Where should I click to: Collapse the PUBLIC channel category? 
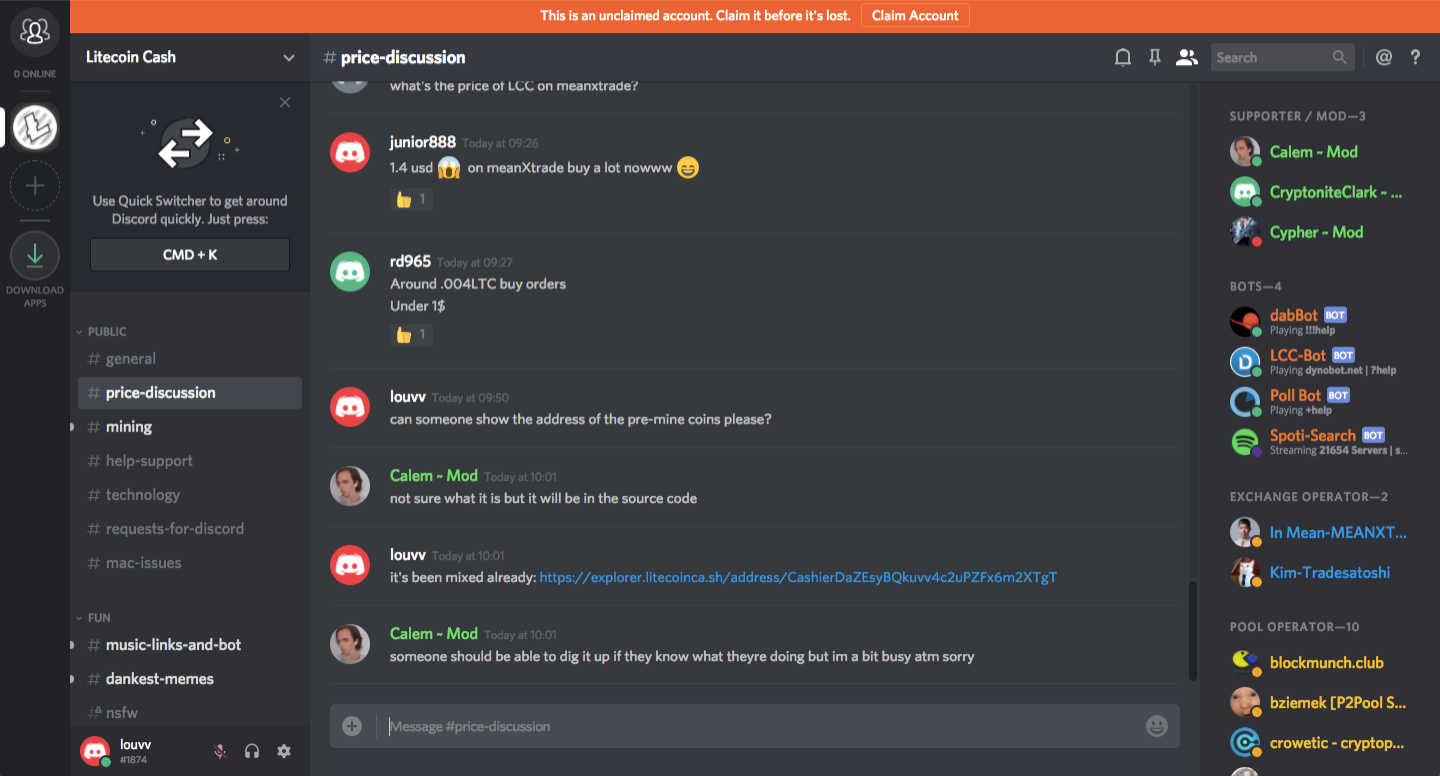point(102,332)
